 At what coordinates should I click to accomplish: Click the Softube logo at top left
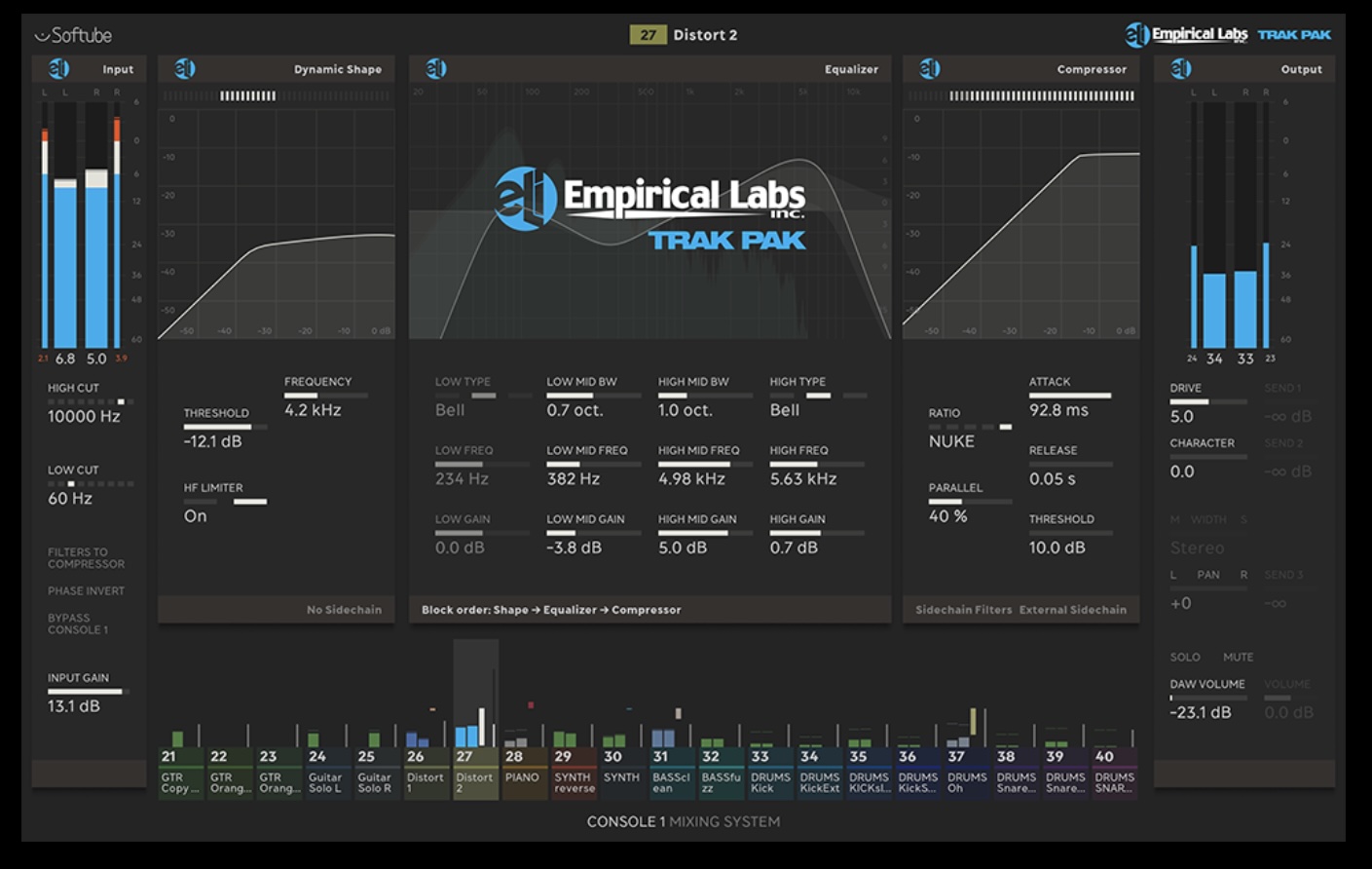coord(73,35)
